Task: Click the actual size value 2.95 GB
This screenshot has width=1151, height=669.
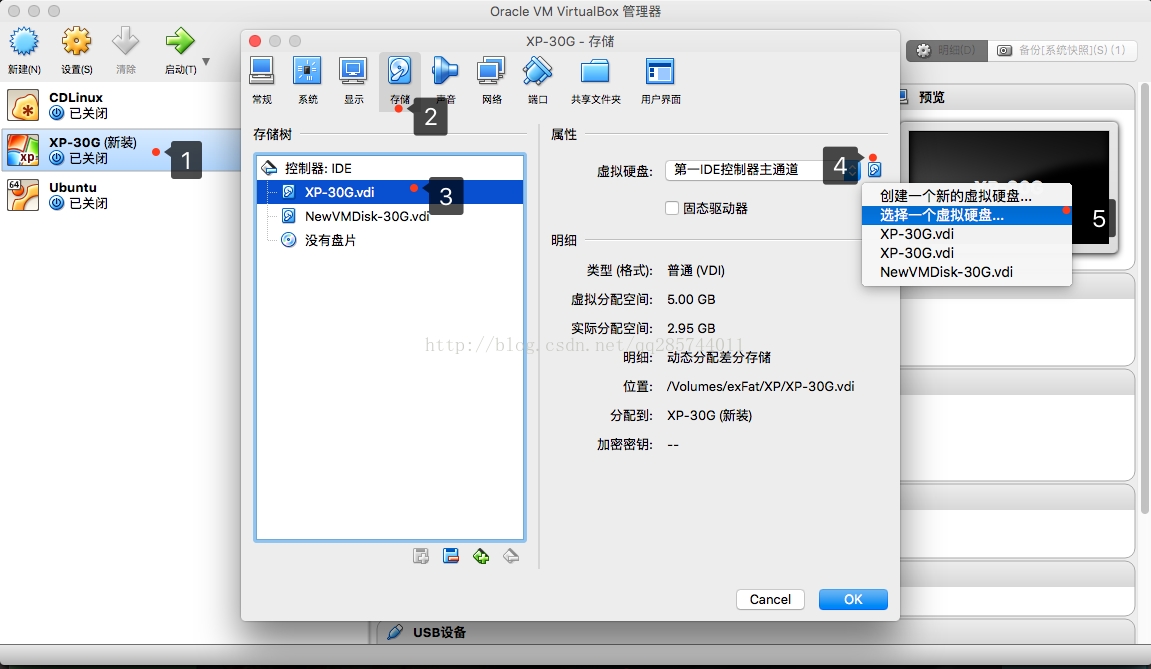Action: (691, 328)
